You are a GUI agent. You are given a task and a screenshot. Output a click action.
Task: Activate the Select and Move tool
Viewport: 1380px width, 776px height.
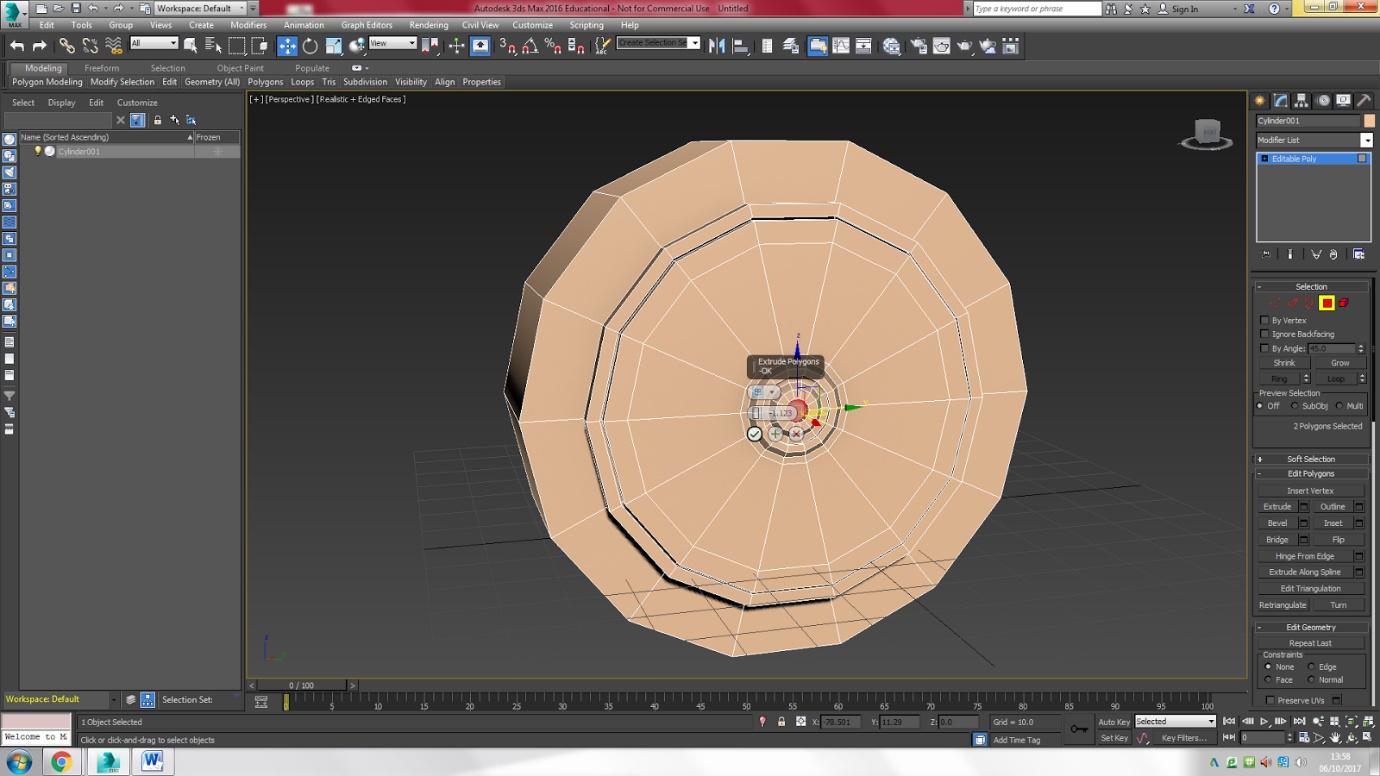(x=287, y=46)
